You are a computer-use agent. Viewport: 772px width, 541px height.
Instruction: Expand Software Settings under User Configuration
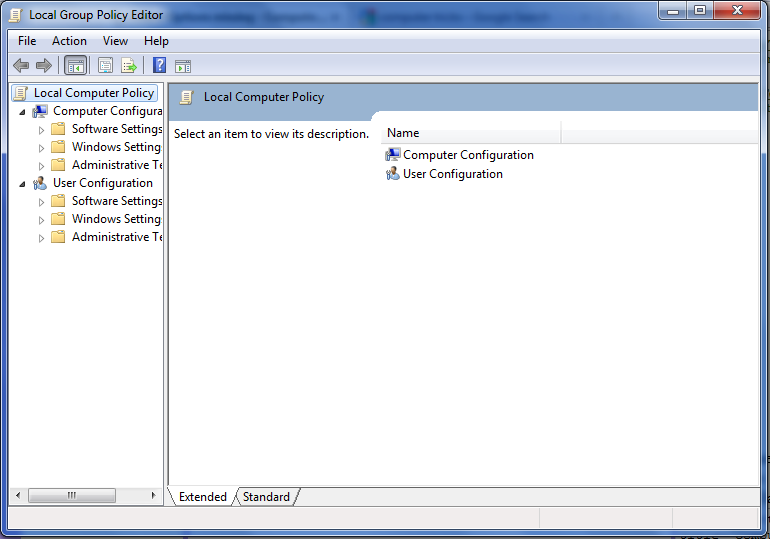[x=41, y=202]
